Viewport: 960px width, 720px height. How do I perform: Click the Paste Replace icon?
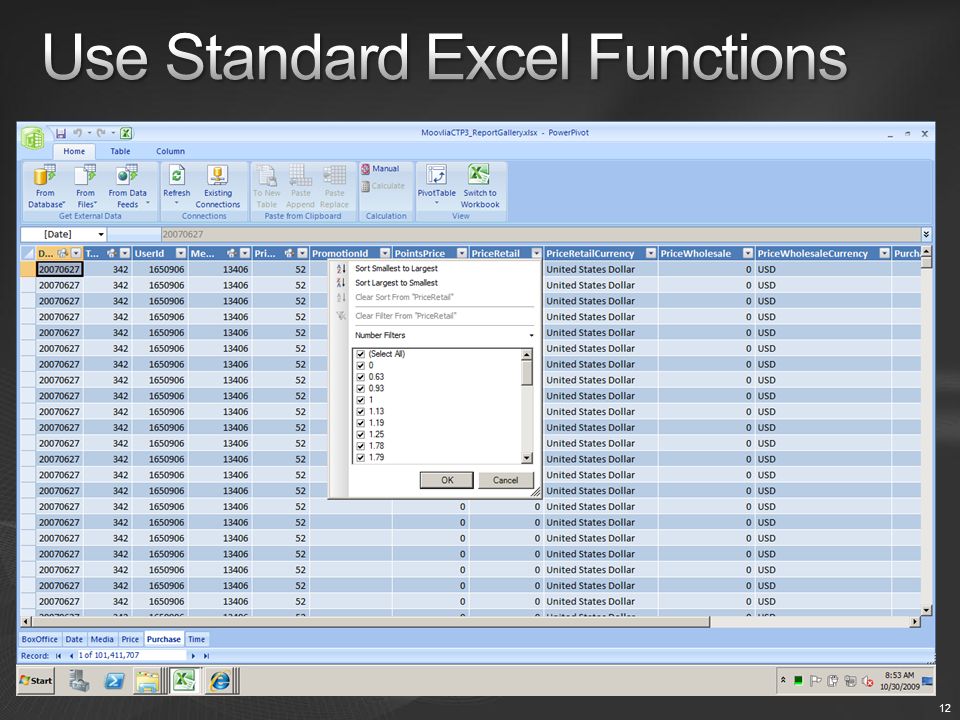[334, 176]
